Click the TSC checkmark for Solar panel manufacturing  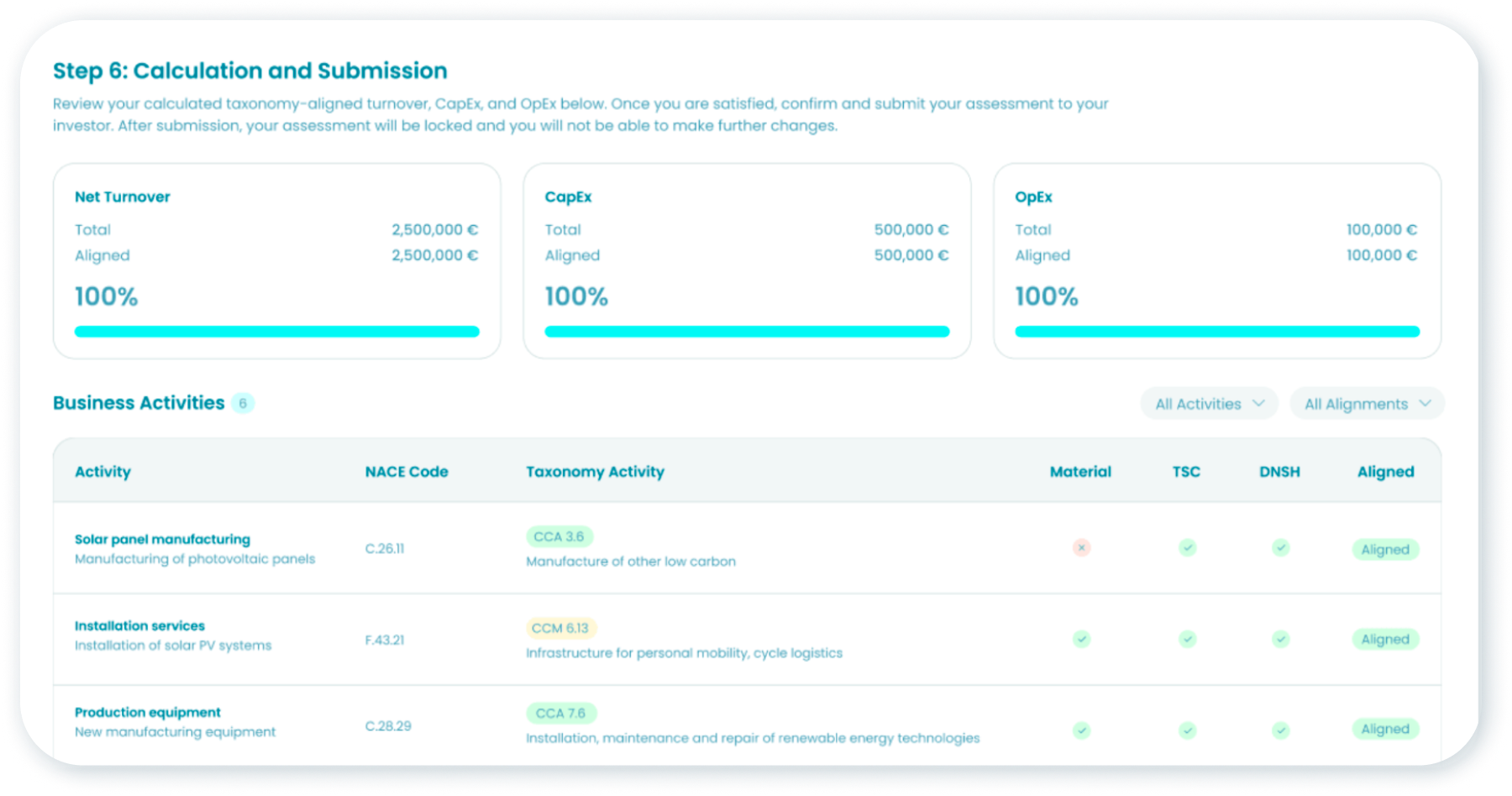coord(1187,547)
